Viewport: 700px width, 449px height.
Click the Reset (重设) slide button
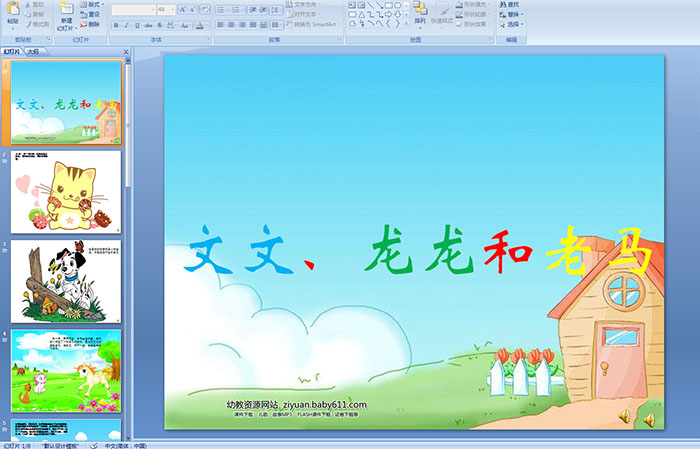pyautogui.click(x=90, y=15)
